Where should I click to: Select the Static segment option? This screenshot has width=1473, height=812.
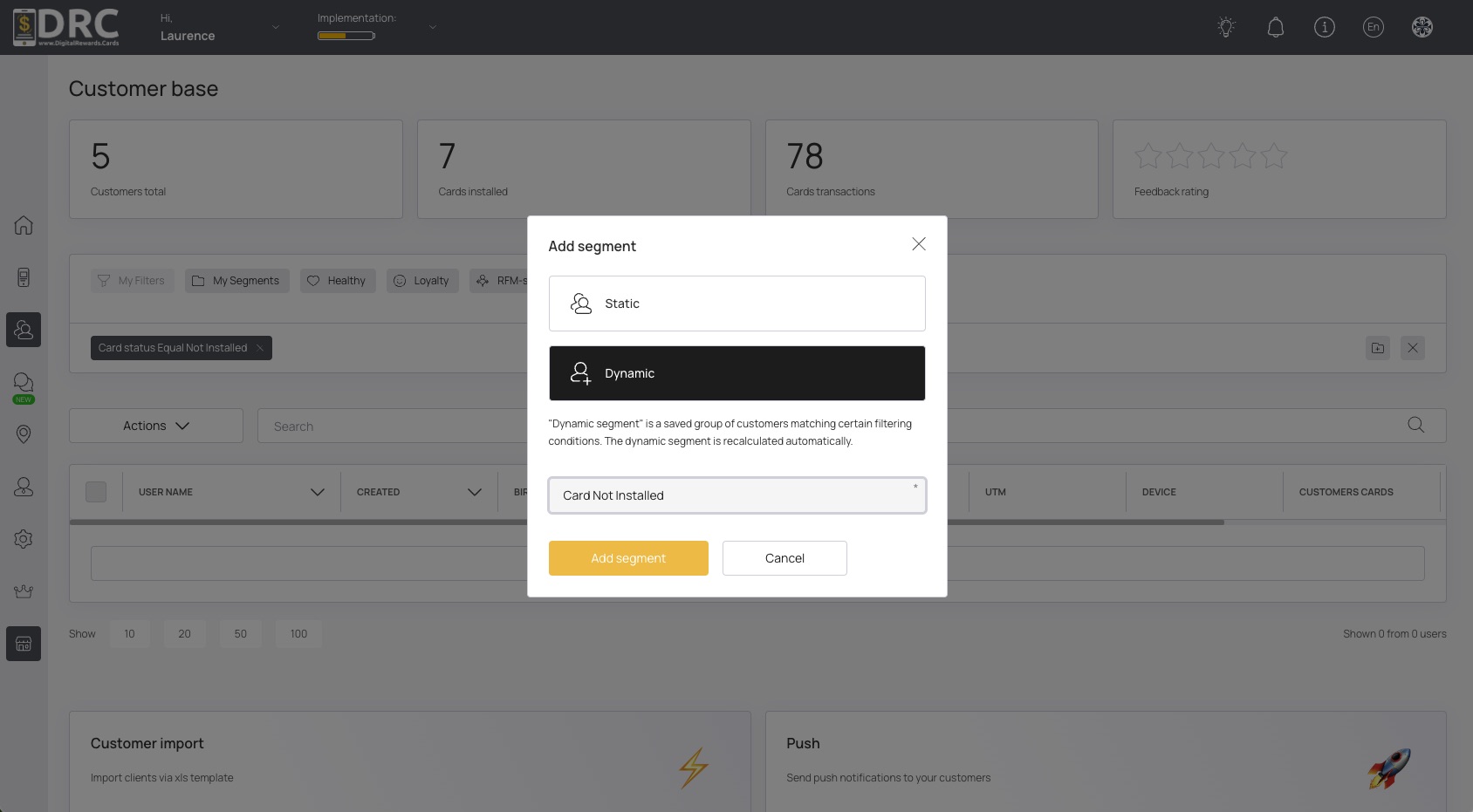[736, 304]
